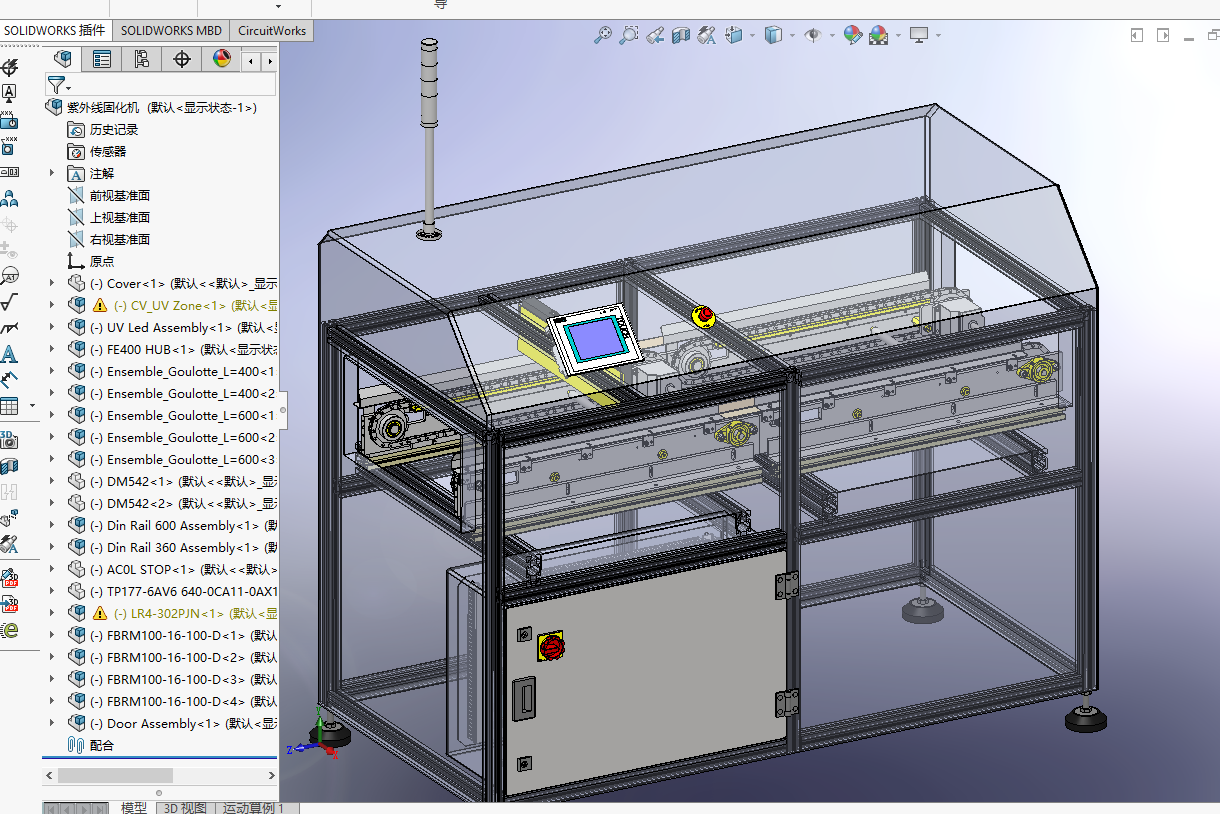Screen dimensions: 1220x814
Task: Click the horizontal scrollbar in feature tree
Action: 115,775
